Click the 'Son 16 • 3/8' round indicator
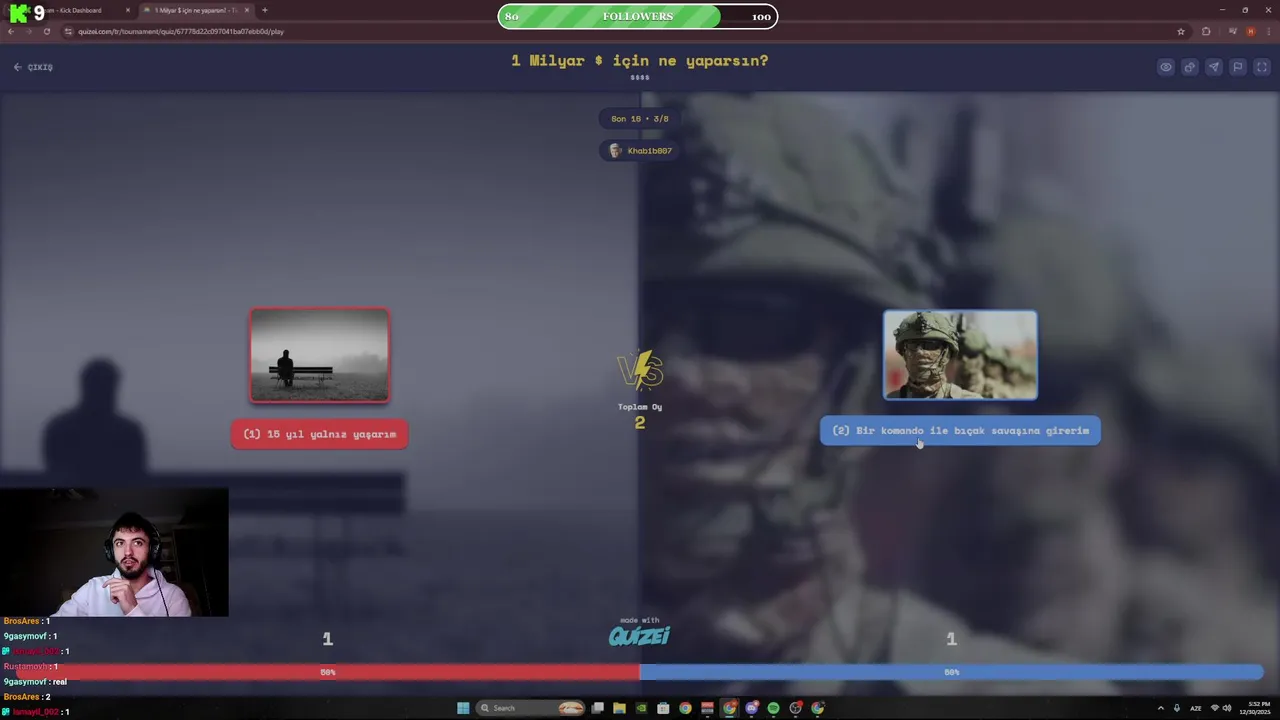 click(640, 119)
